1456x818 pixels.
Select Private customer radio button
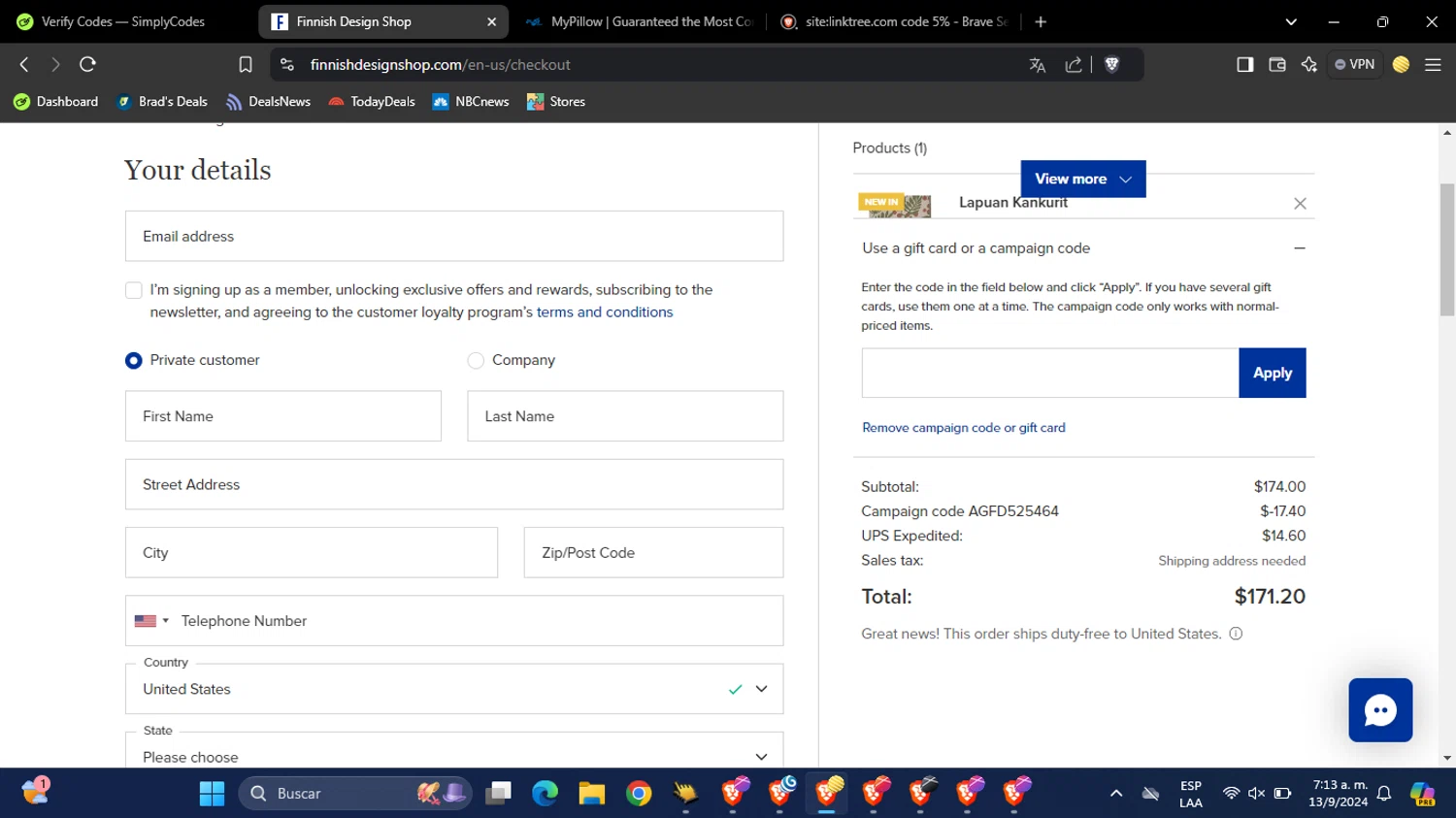(134, 360)
